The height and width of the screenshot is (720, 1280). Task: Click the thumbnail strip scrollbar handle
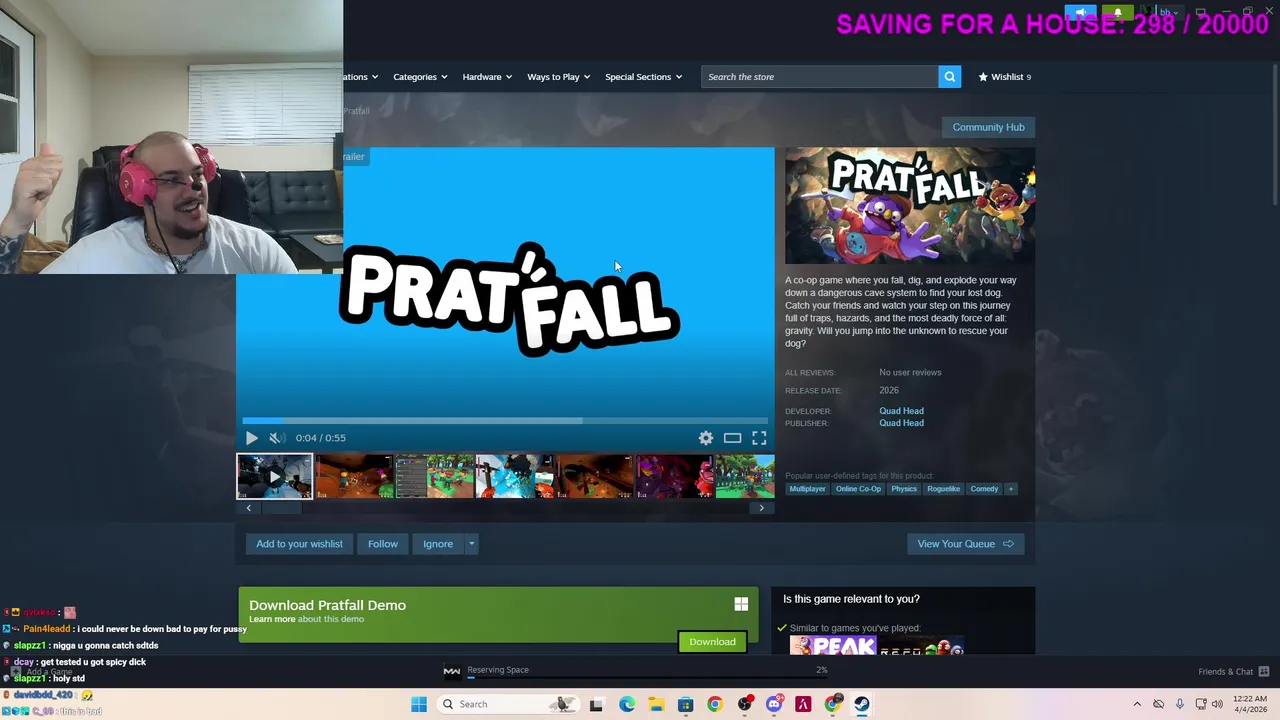(x=281, y=508)
